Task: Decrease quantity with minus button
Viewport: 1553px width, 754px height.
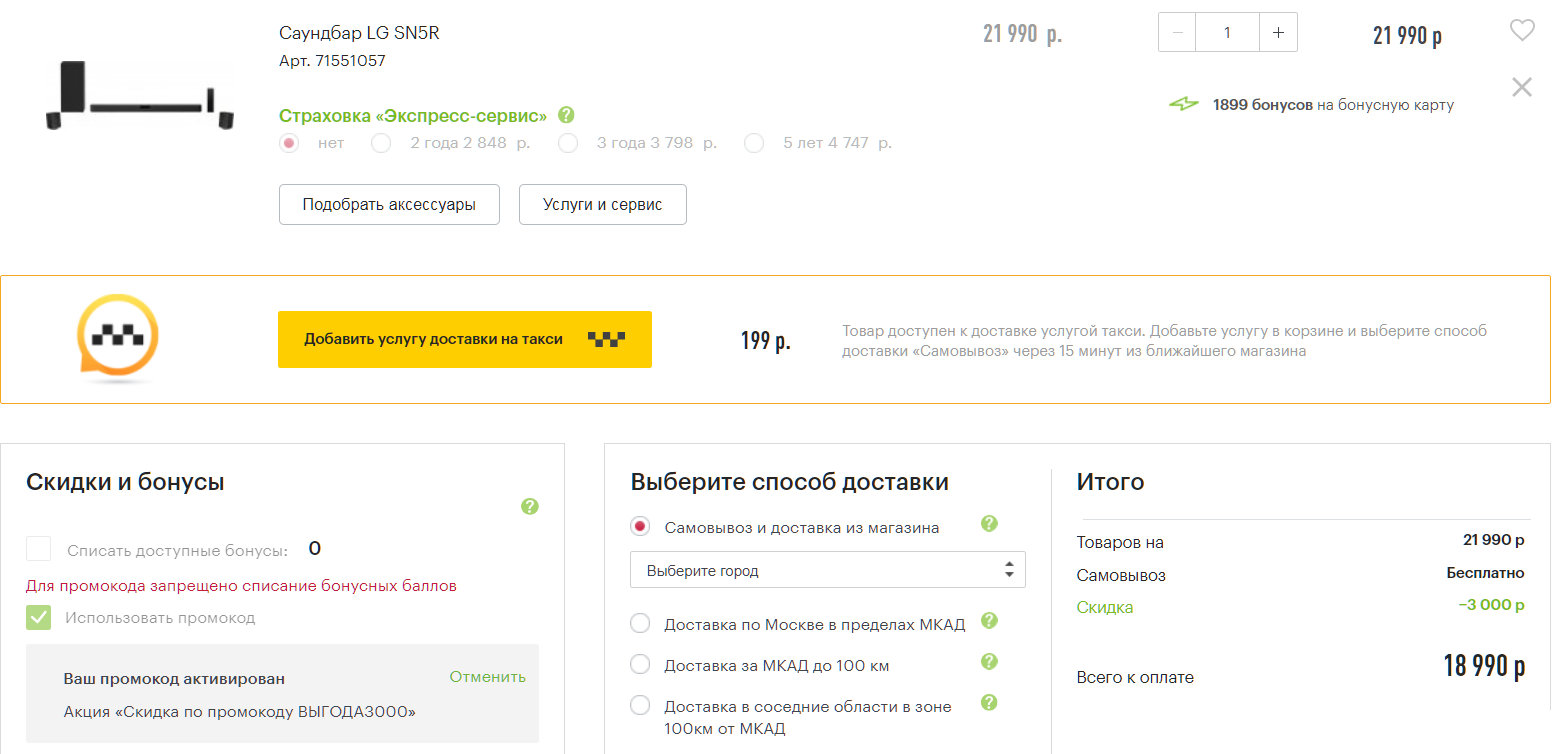Action: click(1177, 32)
